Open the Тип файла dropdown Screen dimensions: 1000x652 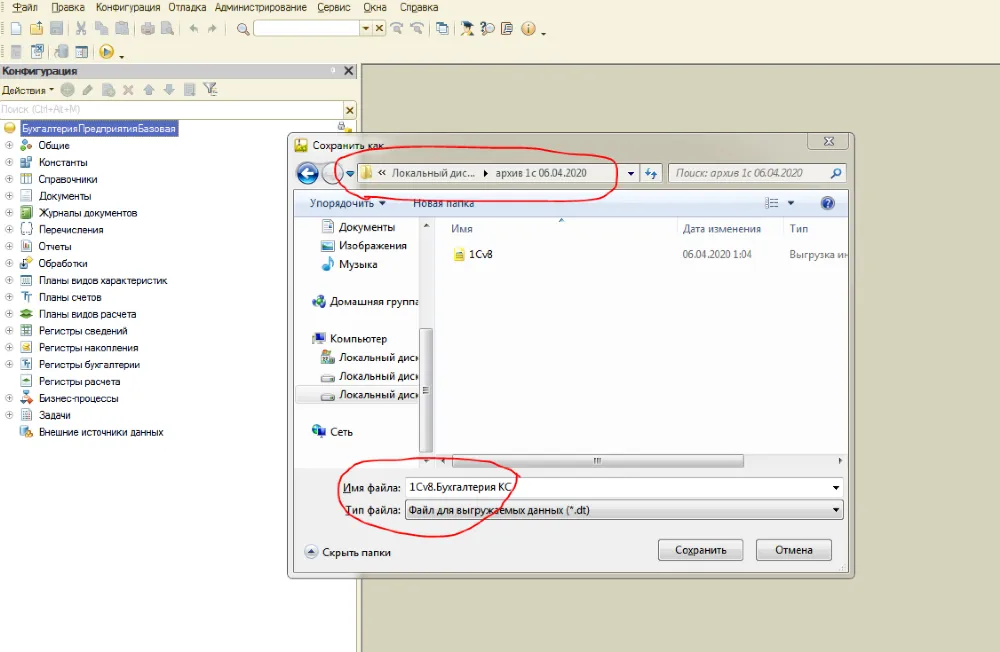click(836, 510)
